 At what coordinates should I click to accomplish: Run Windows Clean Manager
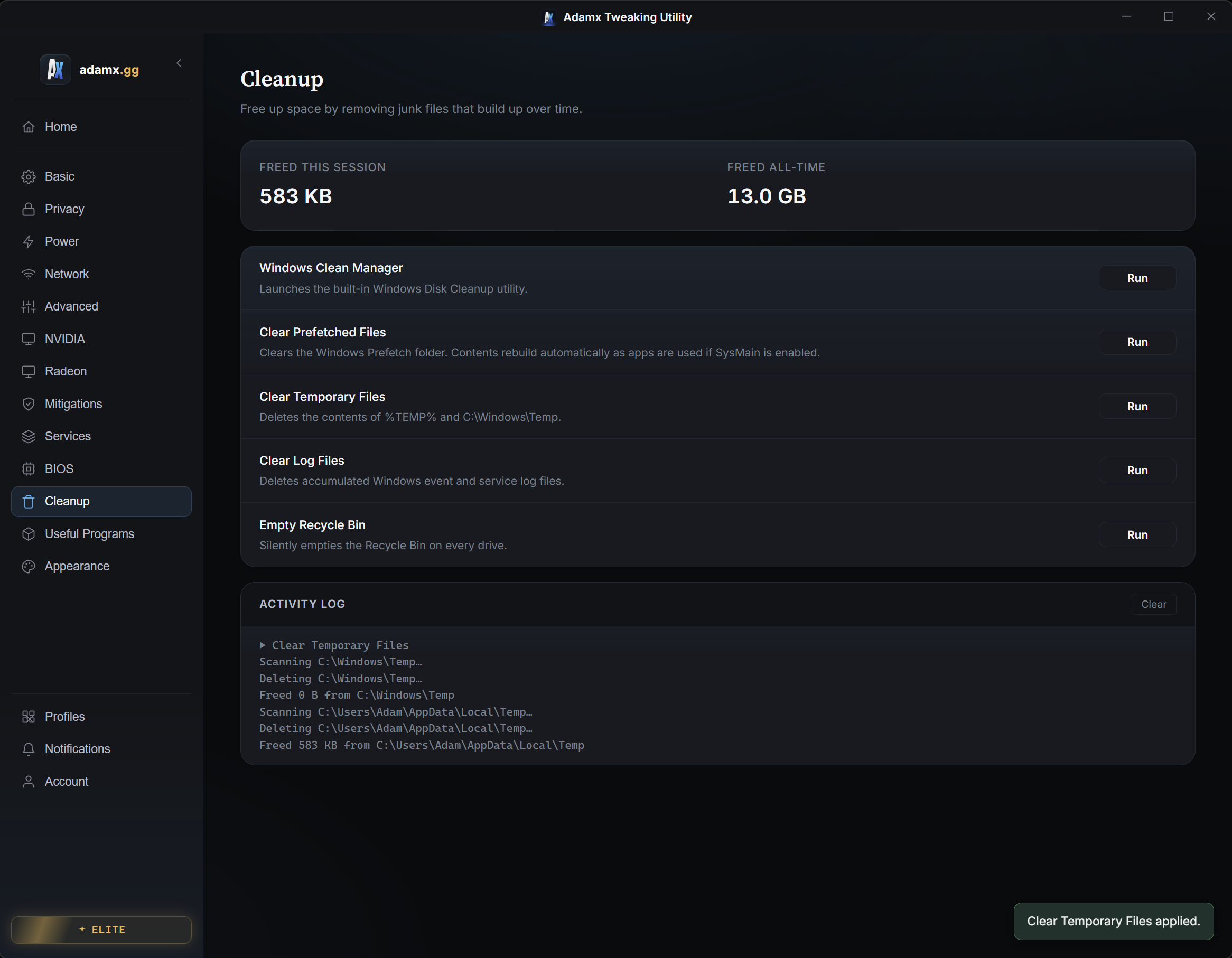point(1137,278)
